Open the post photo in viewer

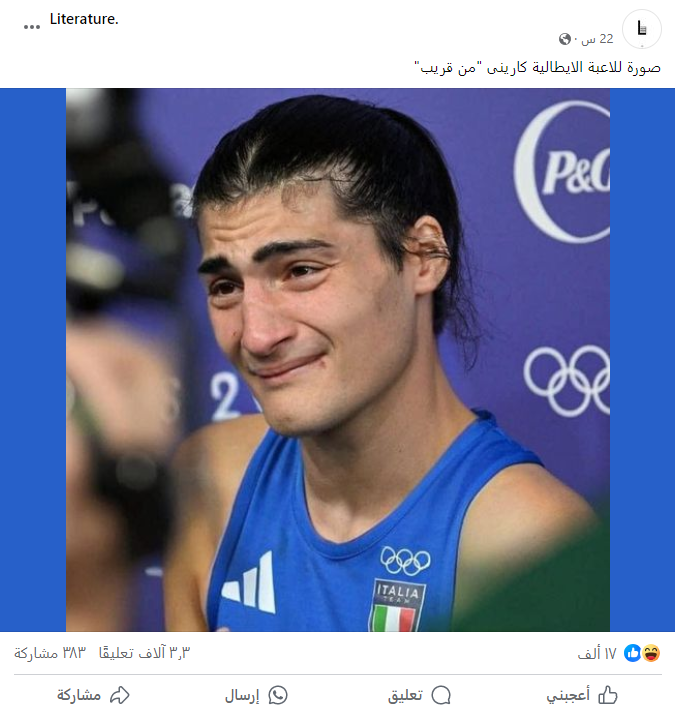[338, 360]
